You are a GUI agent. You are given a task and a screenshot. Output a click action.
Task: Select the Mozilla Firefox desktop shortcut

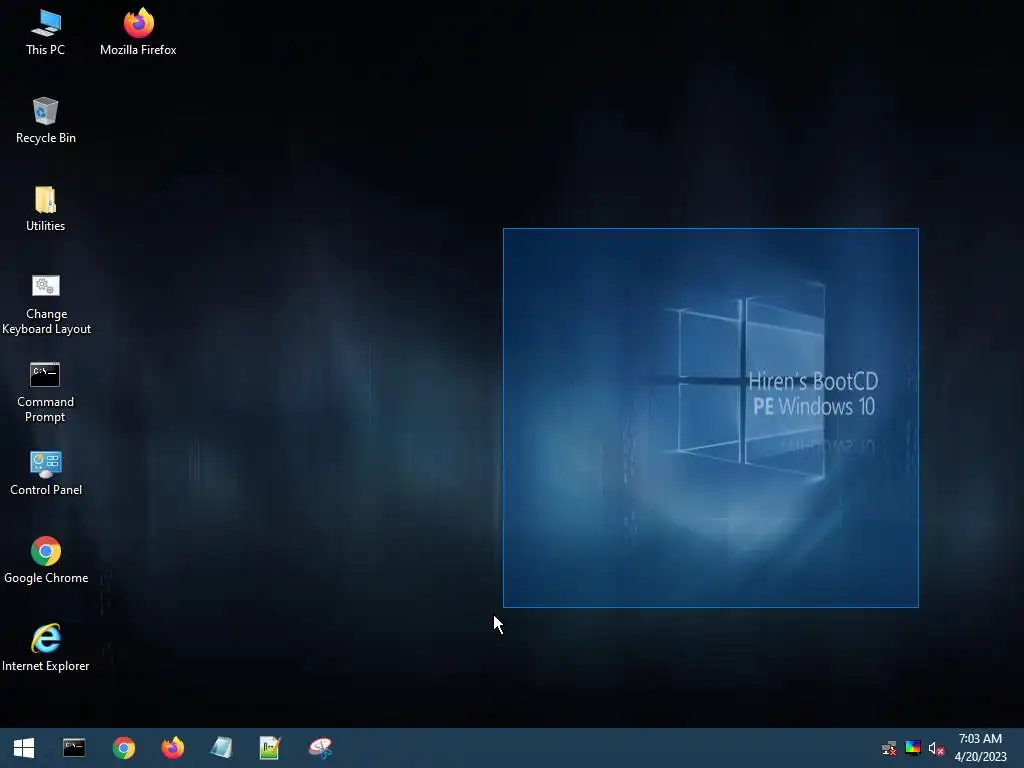pos(138,33)
